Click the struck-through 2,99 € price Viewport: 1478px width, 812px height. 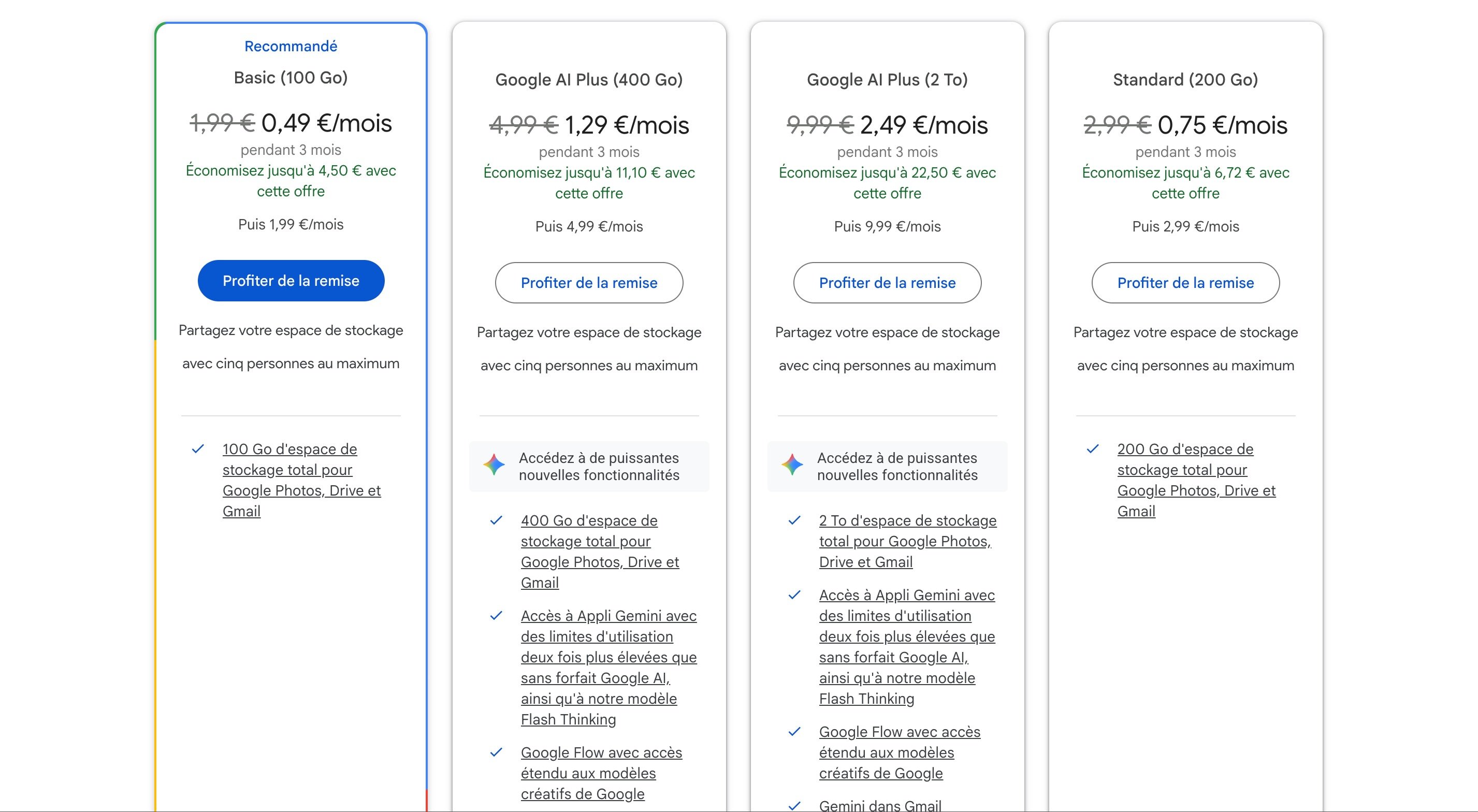1118,125
